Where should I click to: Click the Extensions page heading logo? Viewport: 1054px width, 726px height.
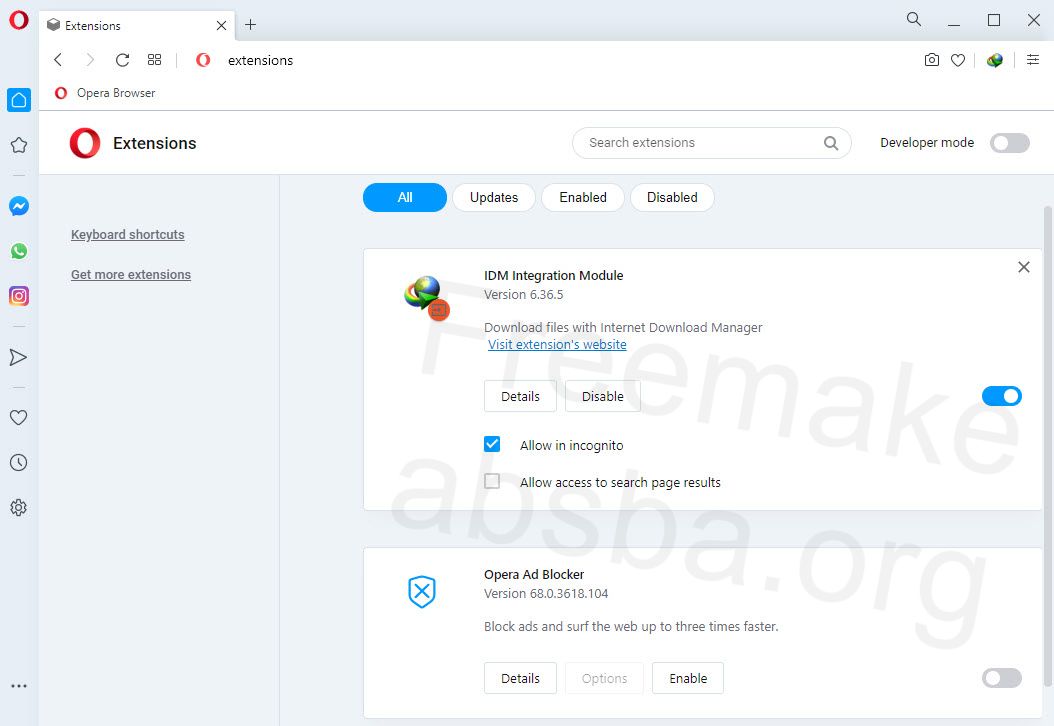click(x=85, y=143)
